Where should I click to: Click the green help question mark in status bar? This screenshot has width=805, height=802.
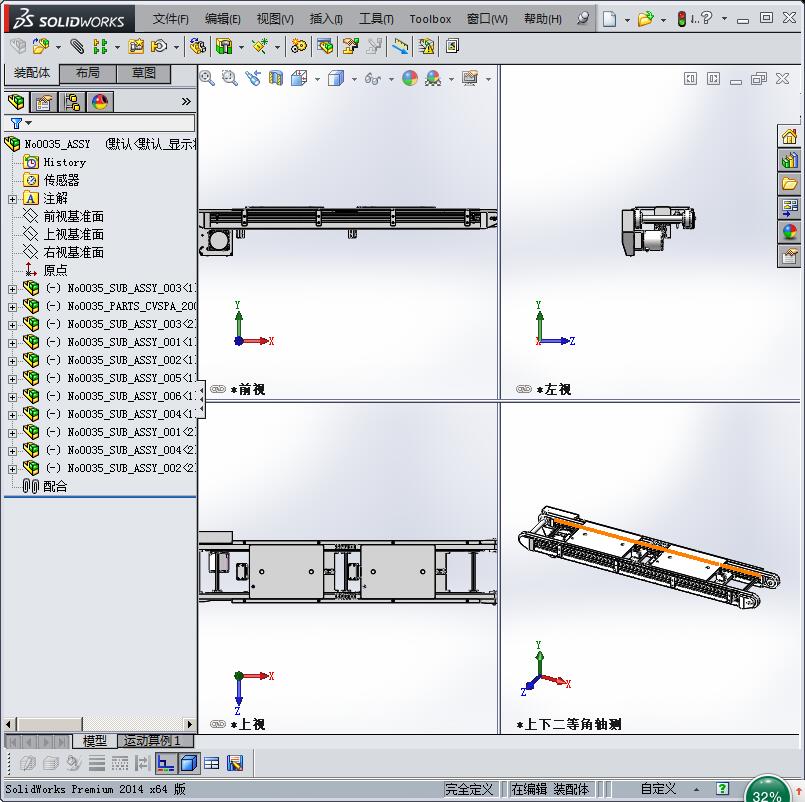(x=722, y=788)
